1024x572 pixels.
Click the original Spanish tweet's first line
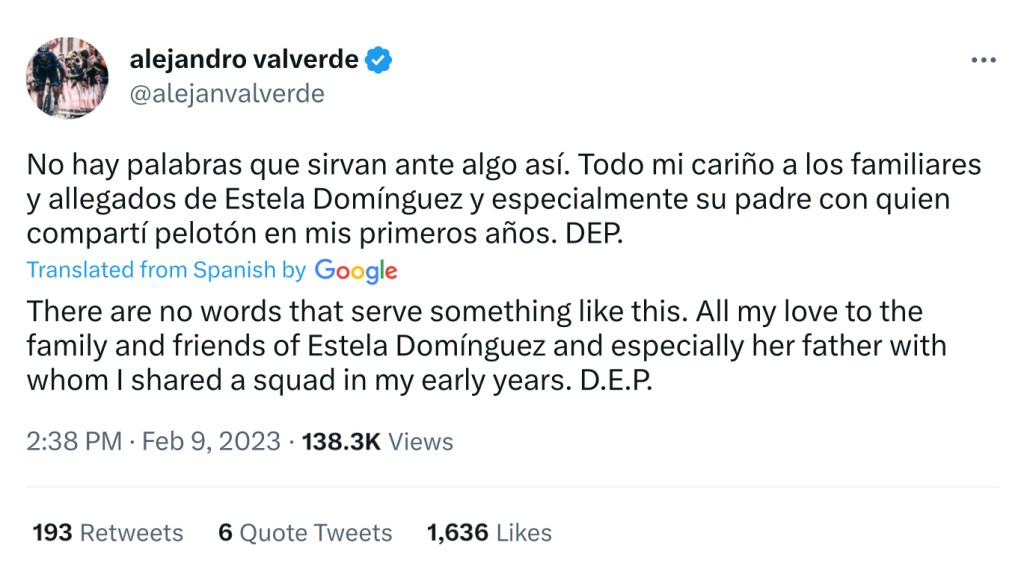[x=503, y=164]
